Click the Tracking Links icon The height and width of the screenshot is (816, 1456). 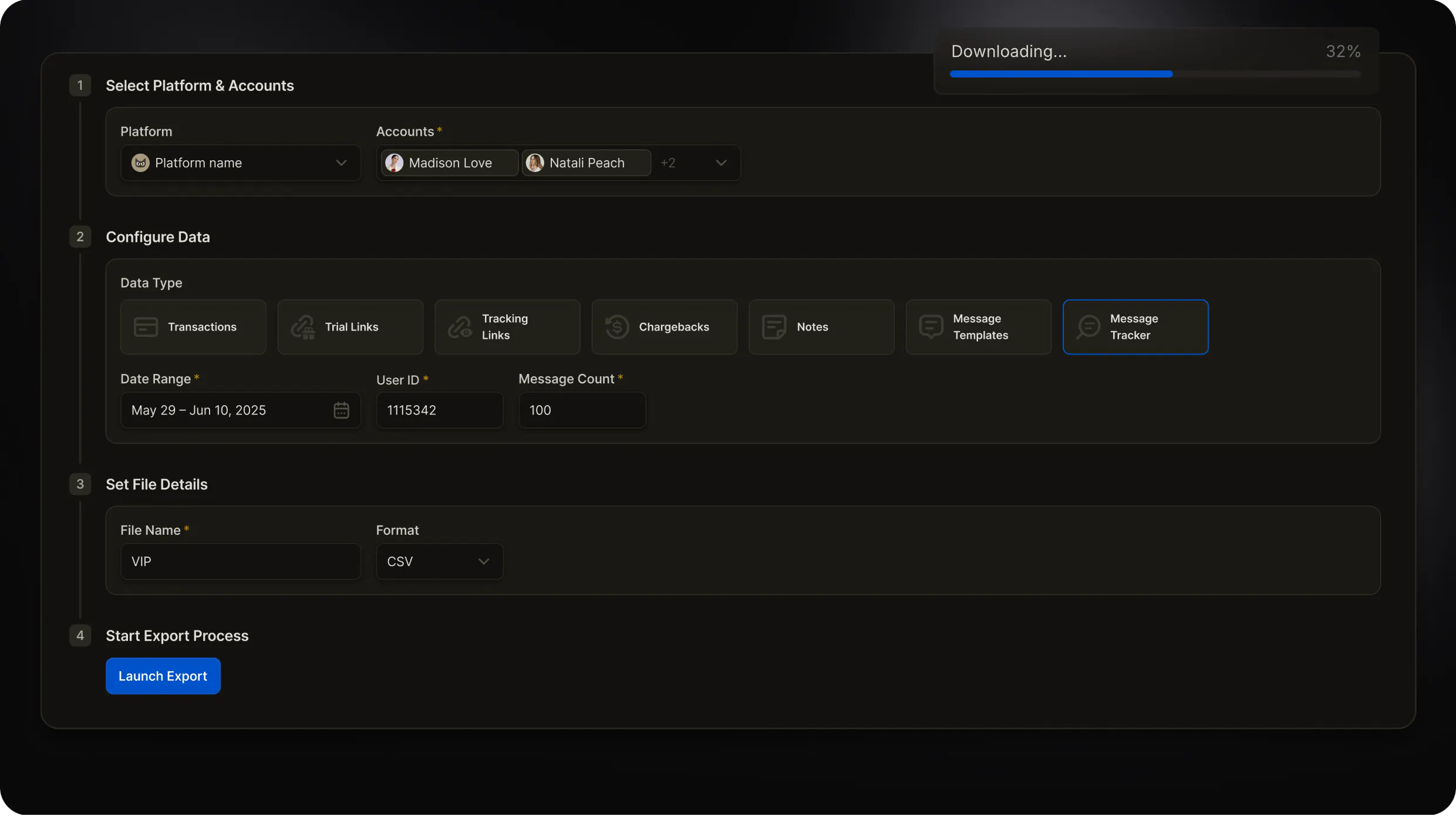pos(460,327)
